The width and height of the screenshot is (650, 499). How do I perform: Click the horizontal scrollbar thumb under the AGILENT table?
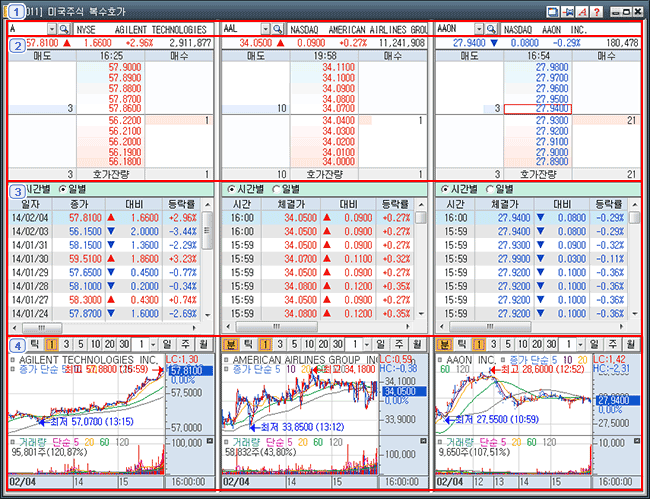42,328
